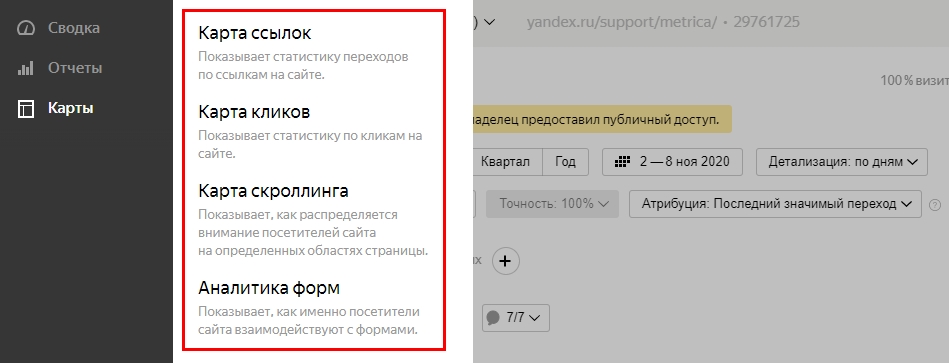Select the Год period button
949x363 pixels.
(x=565, y=162)
